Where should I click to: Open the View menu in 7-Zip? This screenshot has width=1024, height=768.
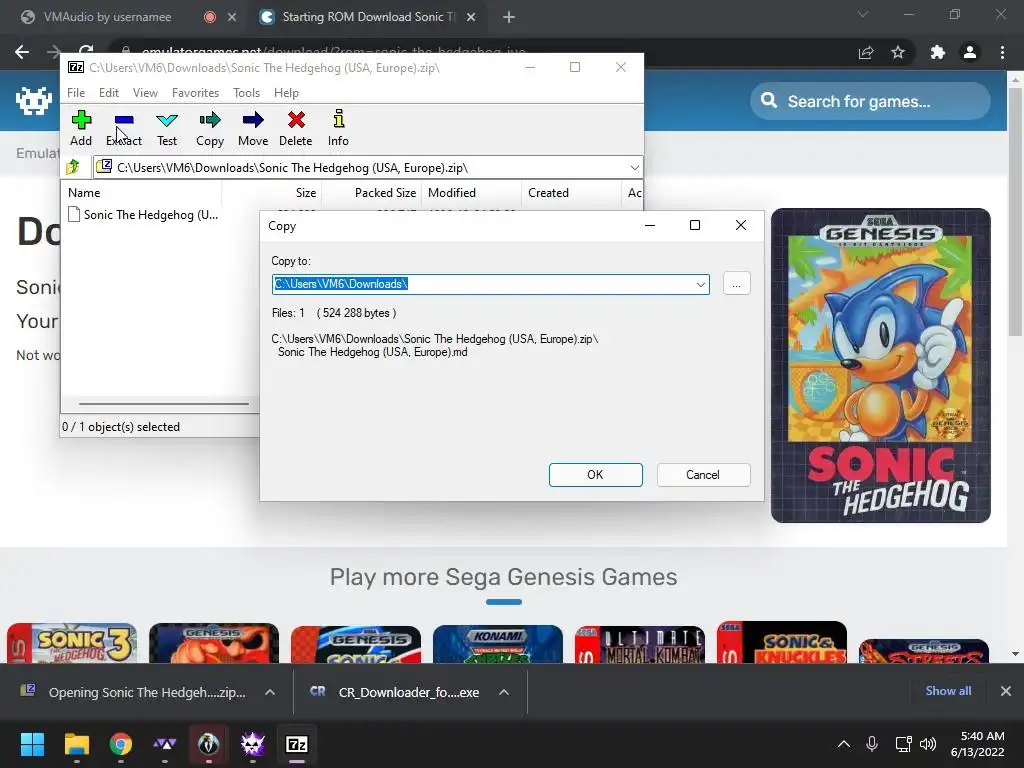click(x=145, y=93)
